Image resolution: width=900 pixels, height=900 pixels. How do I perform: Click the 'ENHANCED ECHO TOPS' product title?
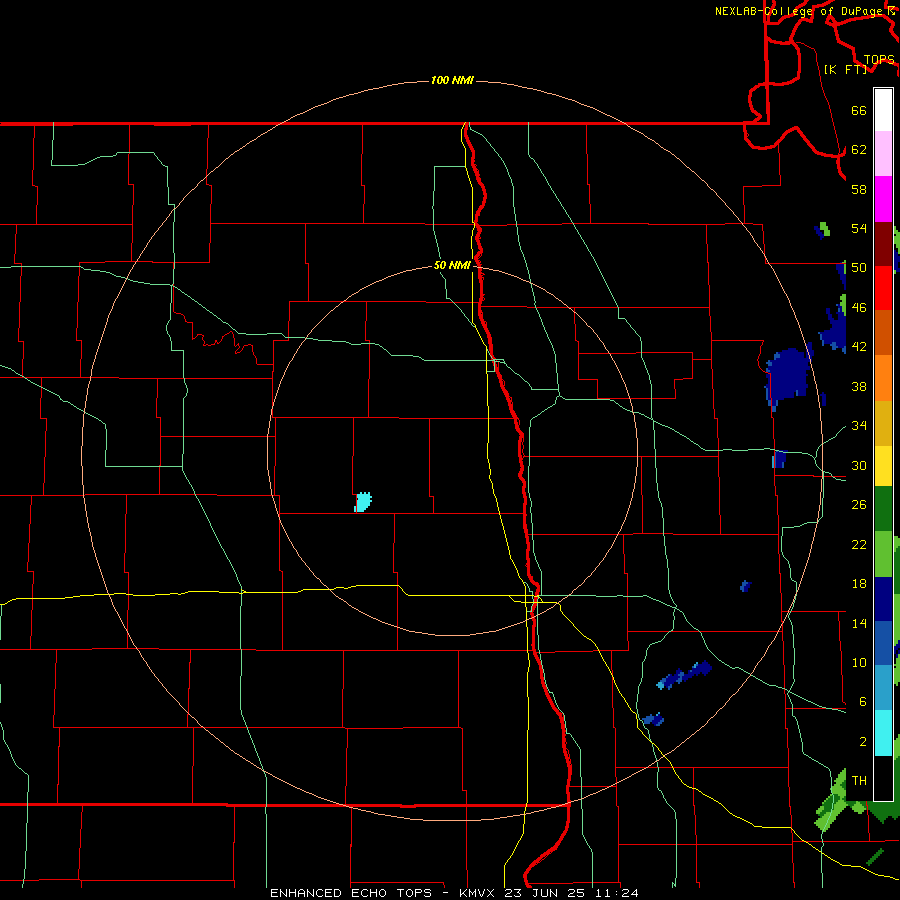[x=351, y=893]
